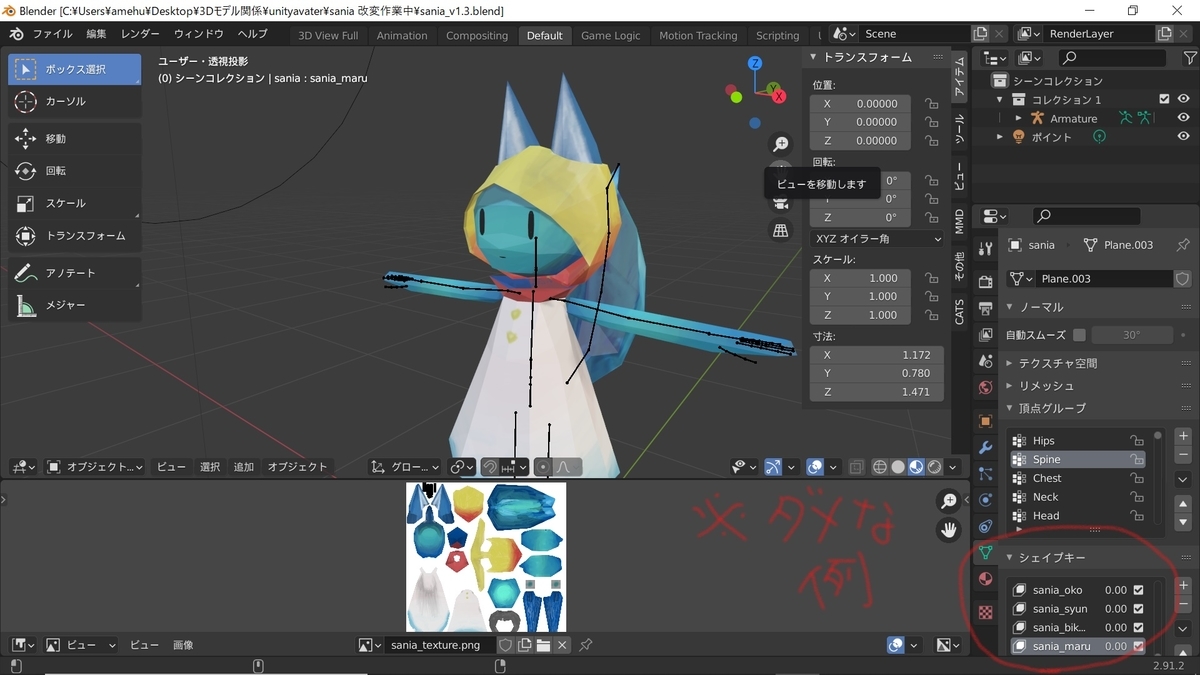This screenshot has width=1200, height=675.
Task: Toggle the Auto Smooth (自動スムーズ) checkbox
Action: (x=1079, y=335)
